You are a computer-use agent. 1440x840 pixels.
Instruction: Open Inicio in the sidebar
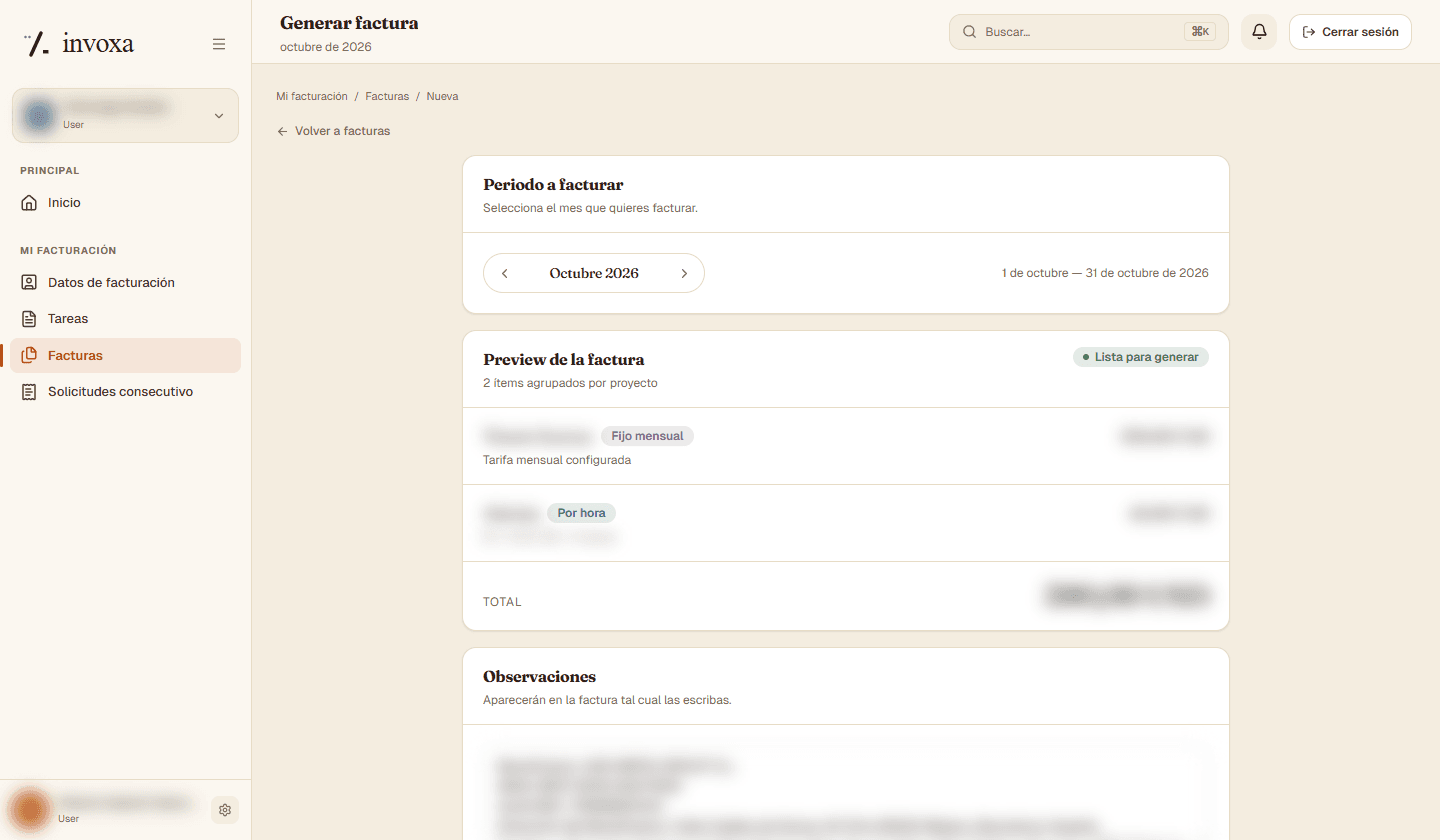click(126, 203)
